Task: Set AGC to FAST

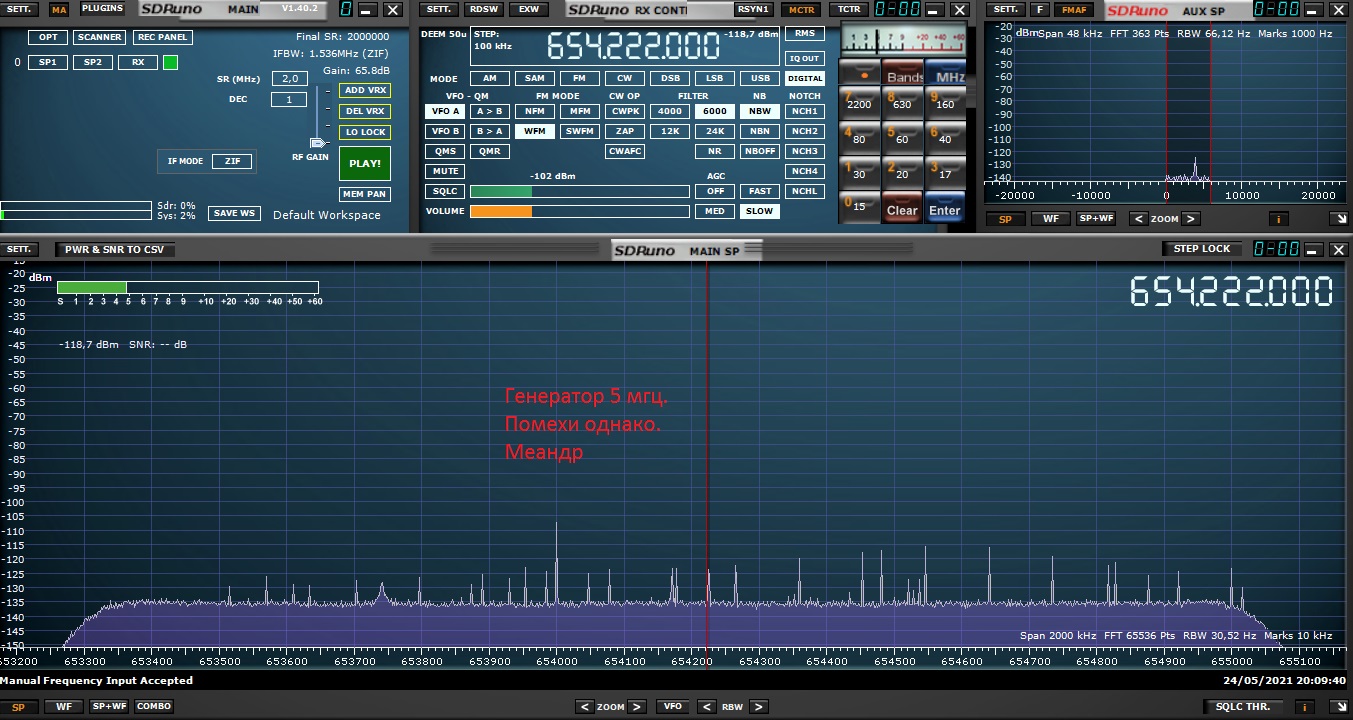Action: tap(760, 191)
